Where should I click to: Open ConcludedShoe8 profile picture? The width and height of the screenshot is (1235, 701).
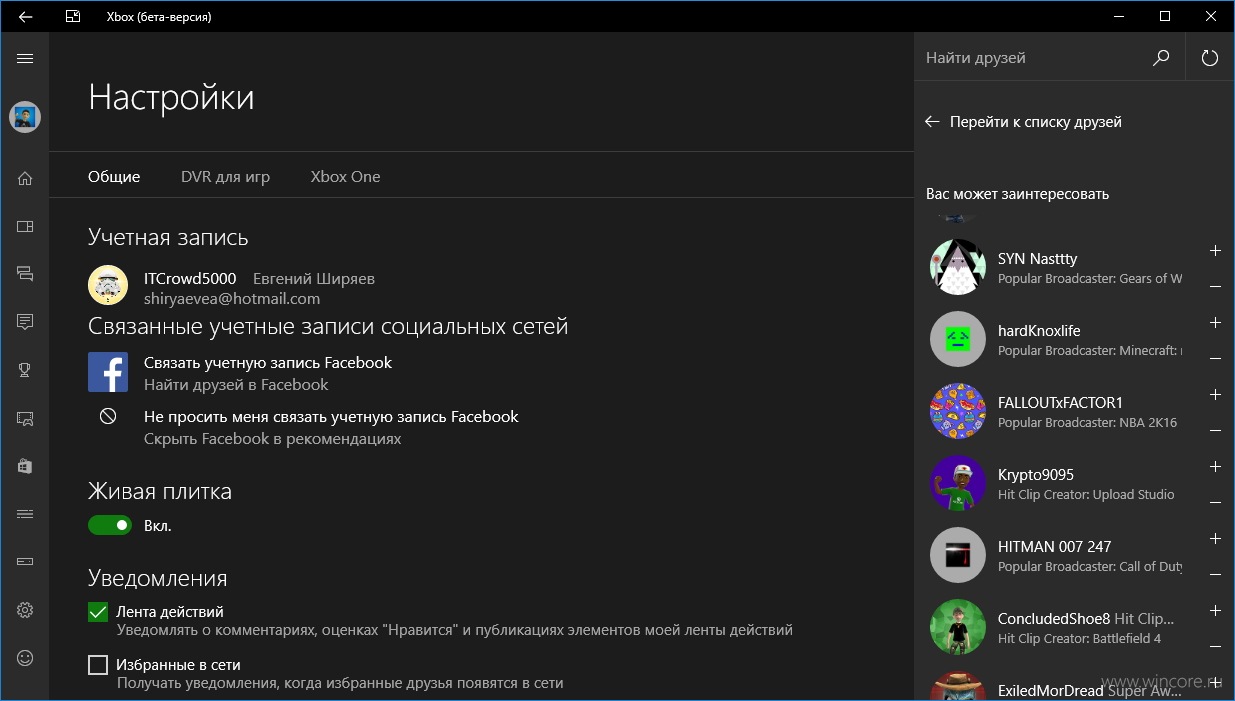point(958,627)
